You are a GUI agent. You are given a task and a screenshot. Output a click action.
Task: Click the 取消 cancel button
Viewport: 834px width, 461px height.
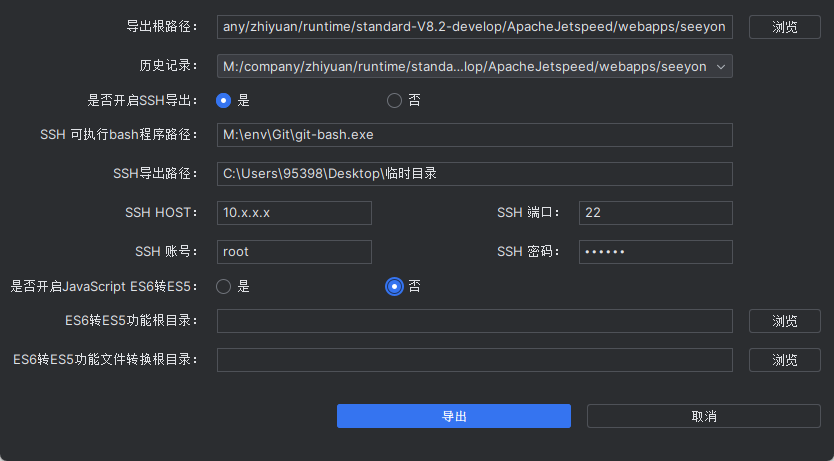point(703,416)
